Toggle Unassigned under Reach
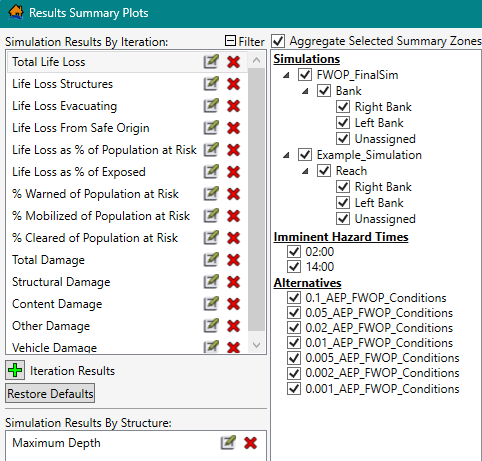482x461 pixels. pyautogui.click(x=343, y=219)
